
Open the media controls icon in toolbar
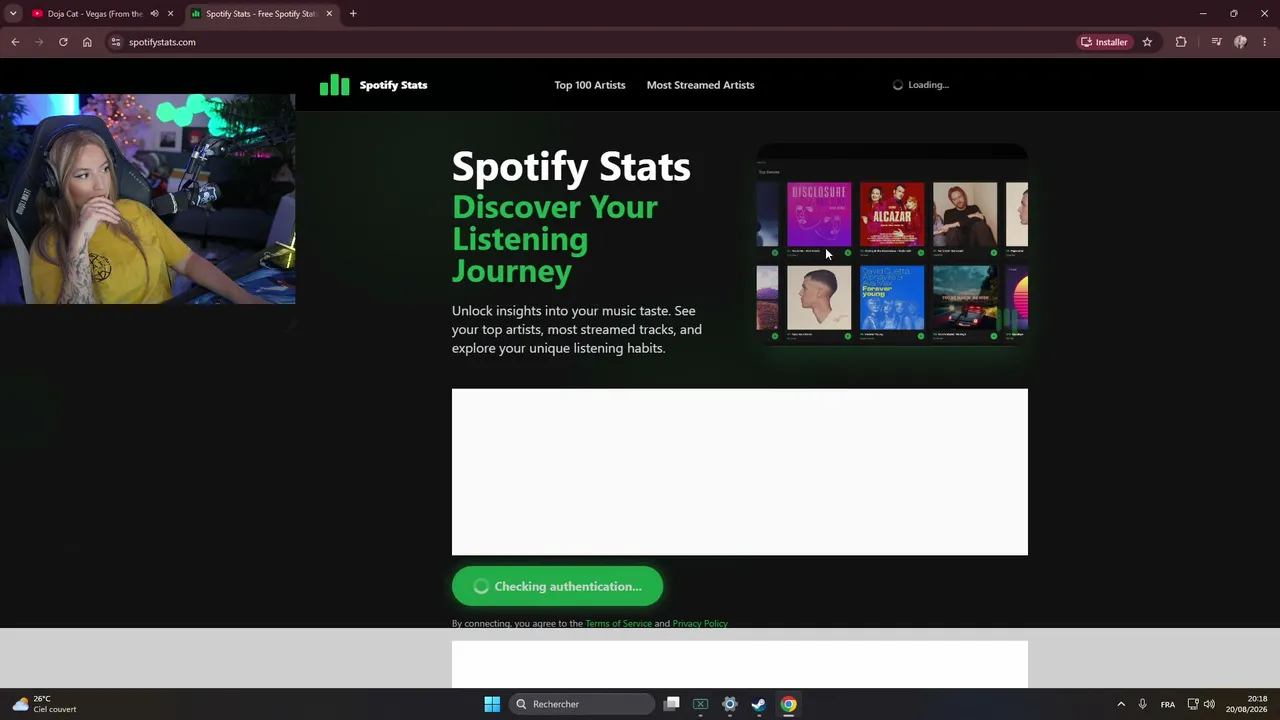1216,42
